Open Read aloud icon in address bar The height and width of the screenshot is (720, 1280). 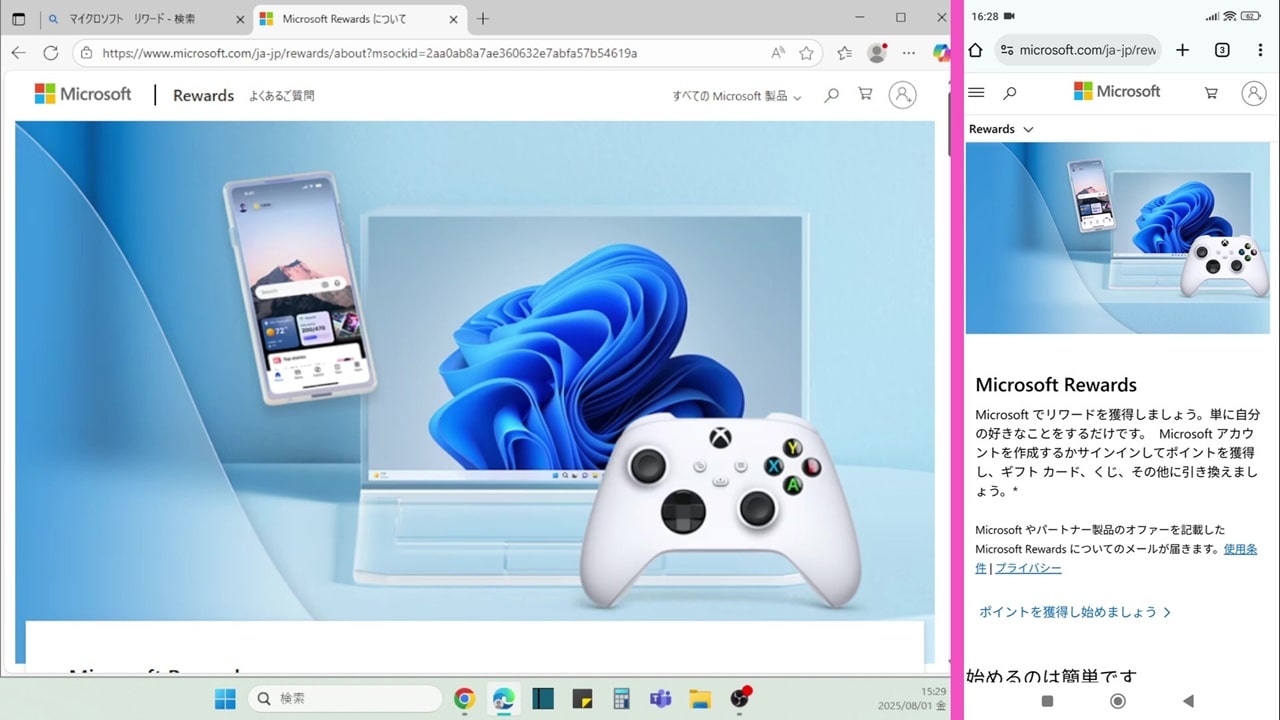coord(778,53)
